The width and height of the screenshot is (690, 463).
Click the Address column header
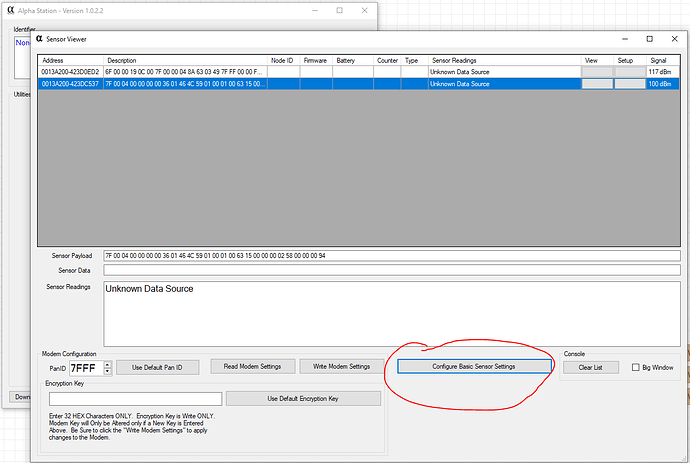70,60
